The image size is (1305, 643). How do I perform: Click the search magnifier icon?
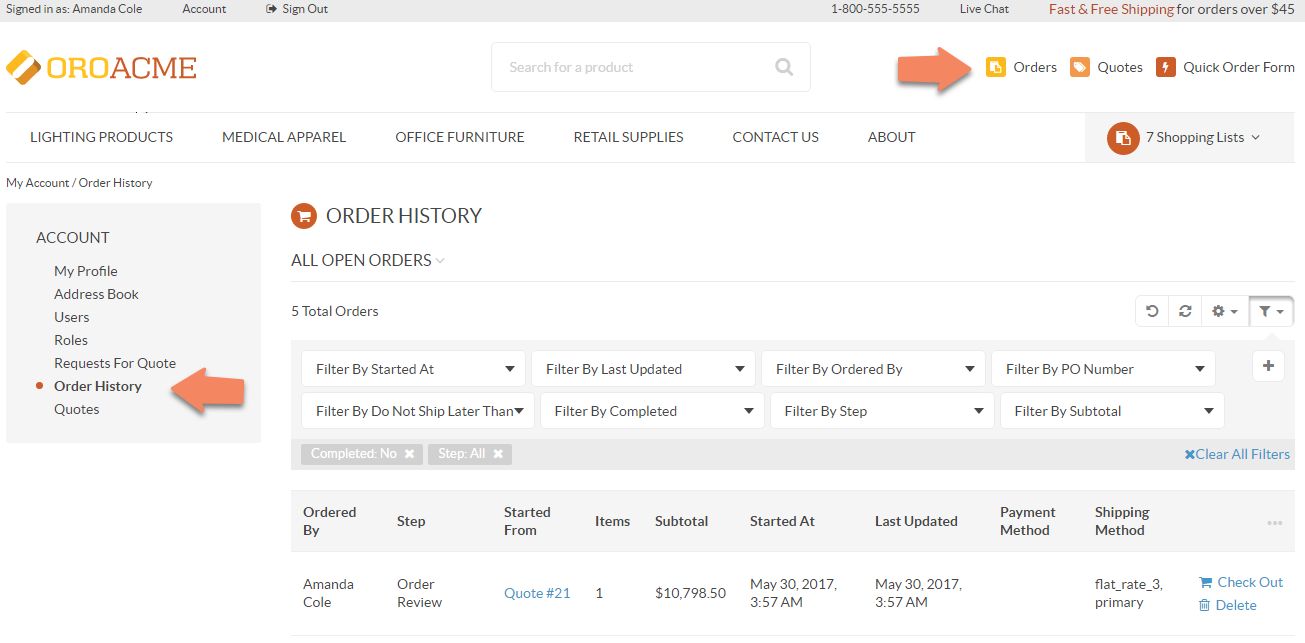pyautogui.click(x=784, y=67)
